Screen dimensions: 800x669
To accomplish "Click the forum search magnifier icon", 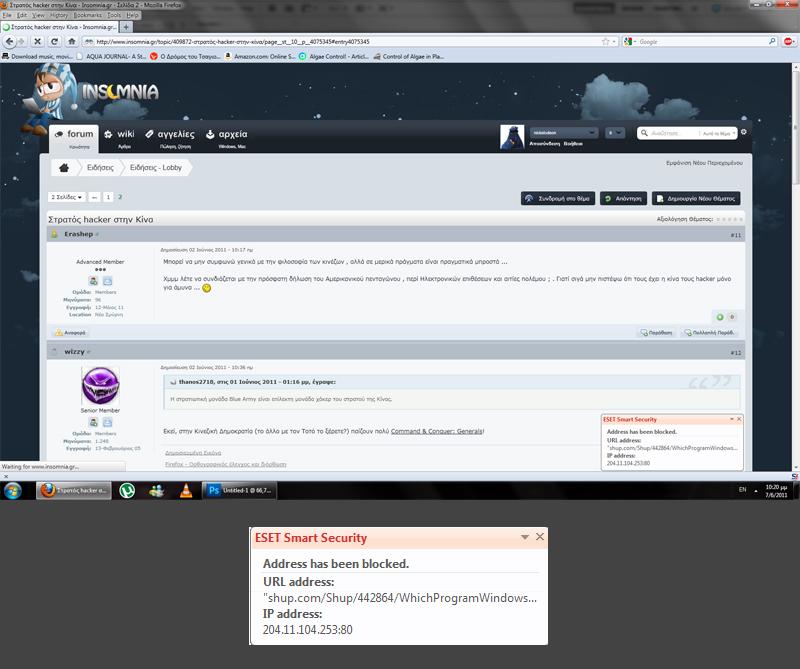I will (x=644, y=133).
